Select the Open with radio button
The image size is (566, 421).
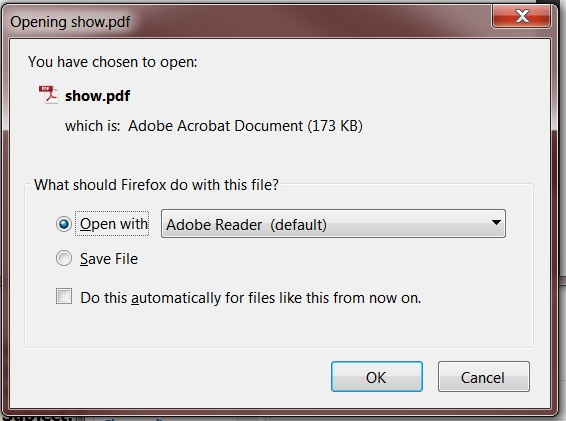click(x=64, y=224)
